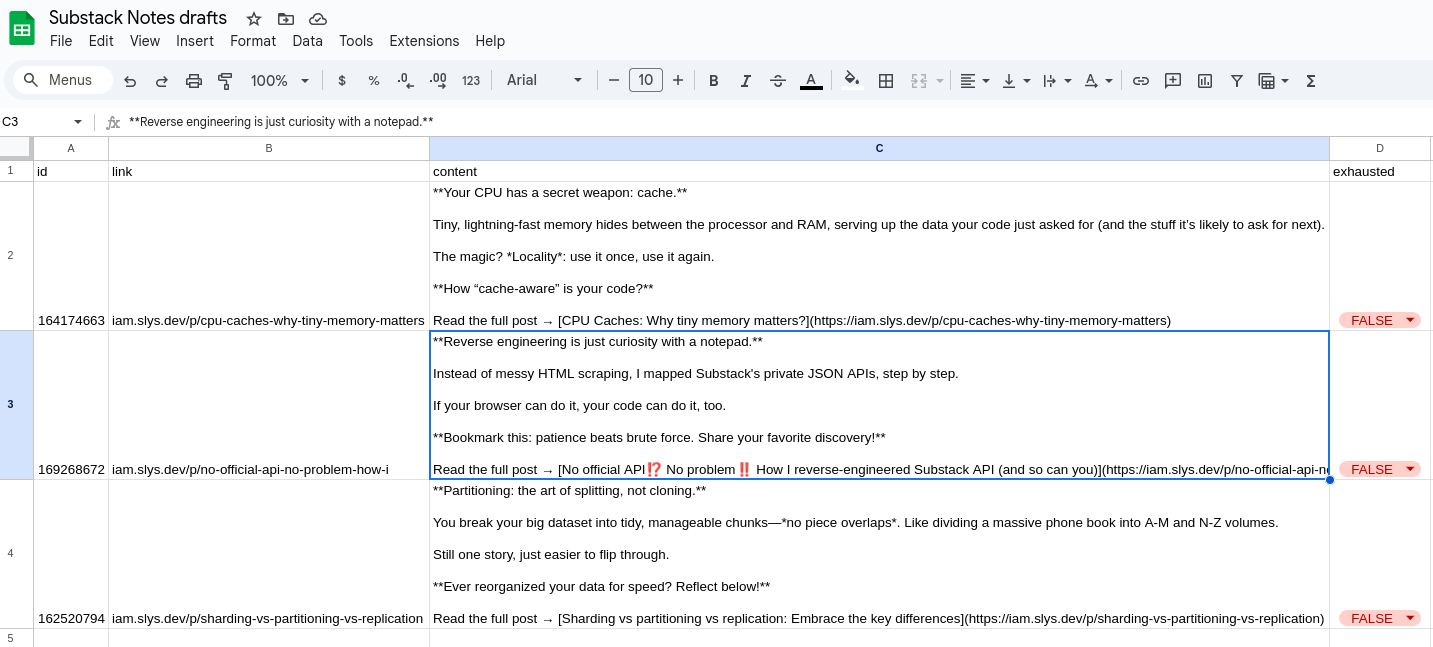Undo the last action

[130, 81]
